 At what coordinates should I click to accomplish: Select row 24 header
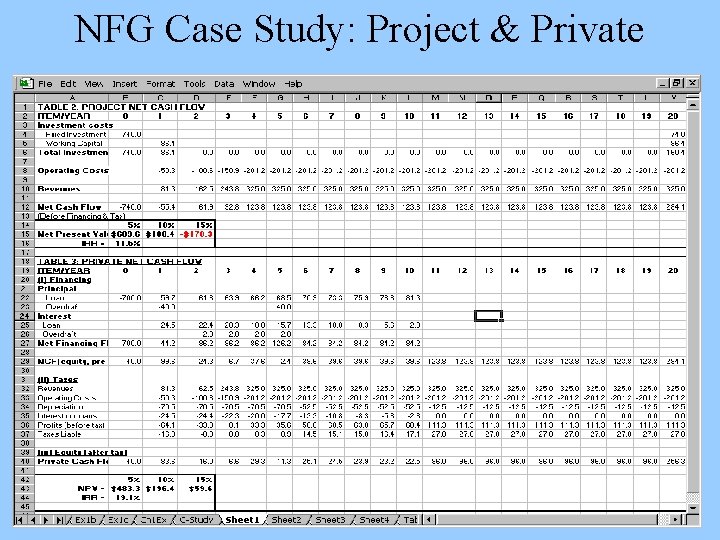(x=25, y=316)
